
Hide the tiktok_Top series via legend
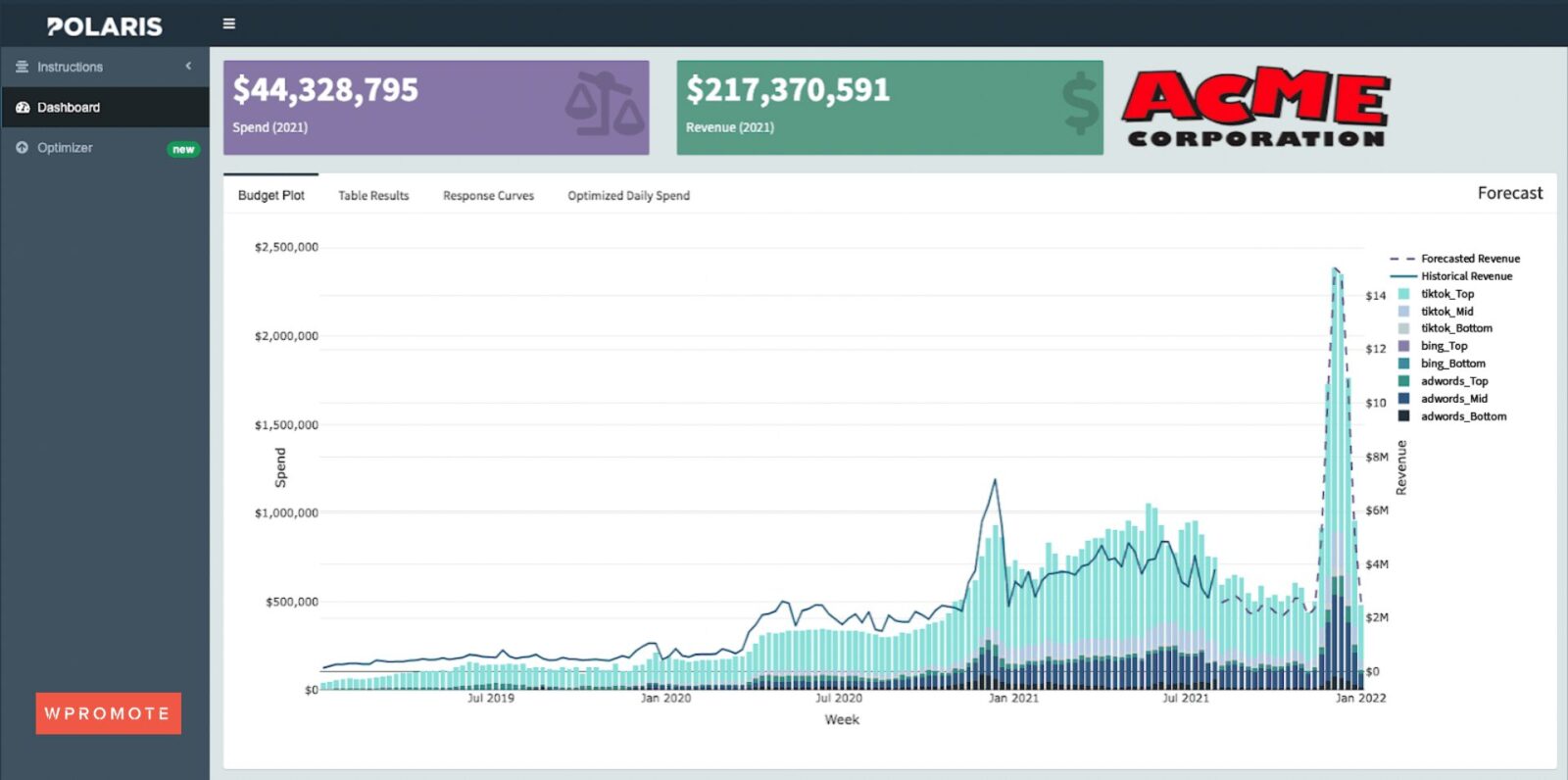(1446, 294)
